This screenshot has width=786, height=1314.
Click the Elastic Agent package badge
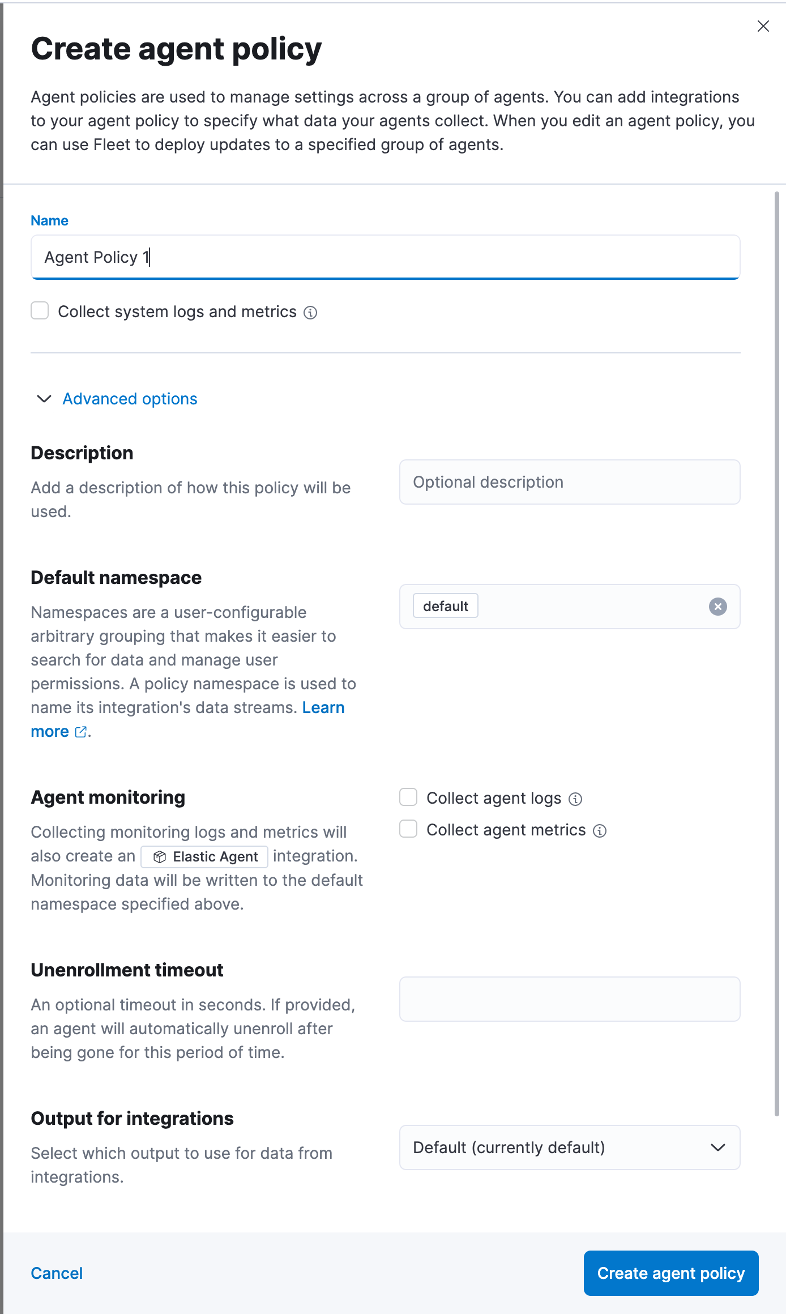point(206,857)
